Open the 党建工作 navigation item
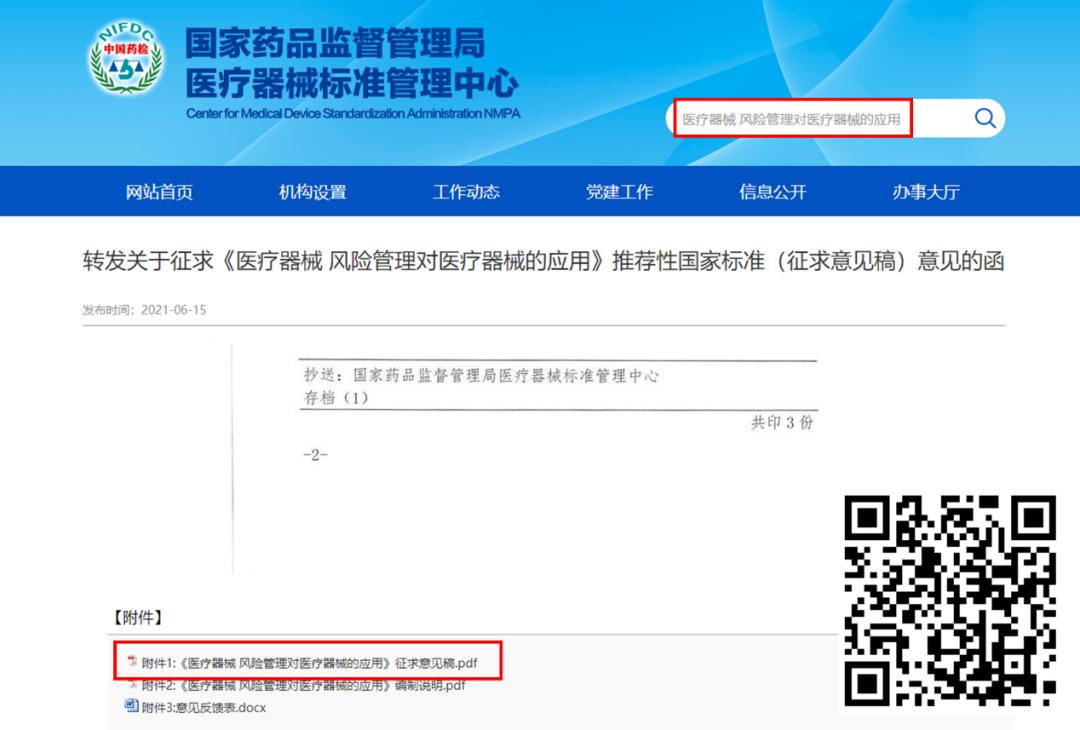 (619, 192)
